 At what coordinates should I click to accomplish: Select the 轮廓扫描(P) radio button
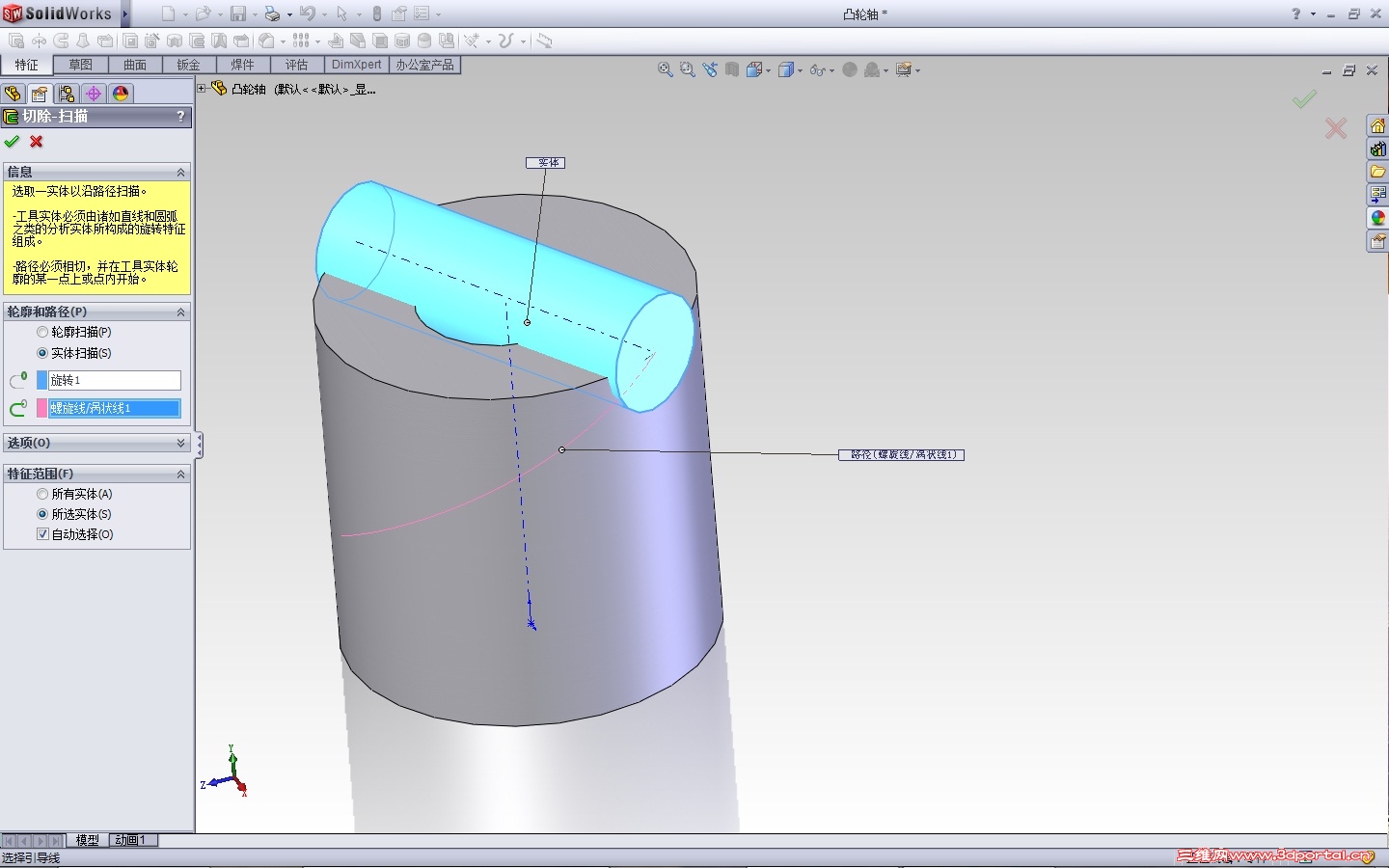click(x=42, y=332)
